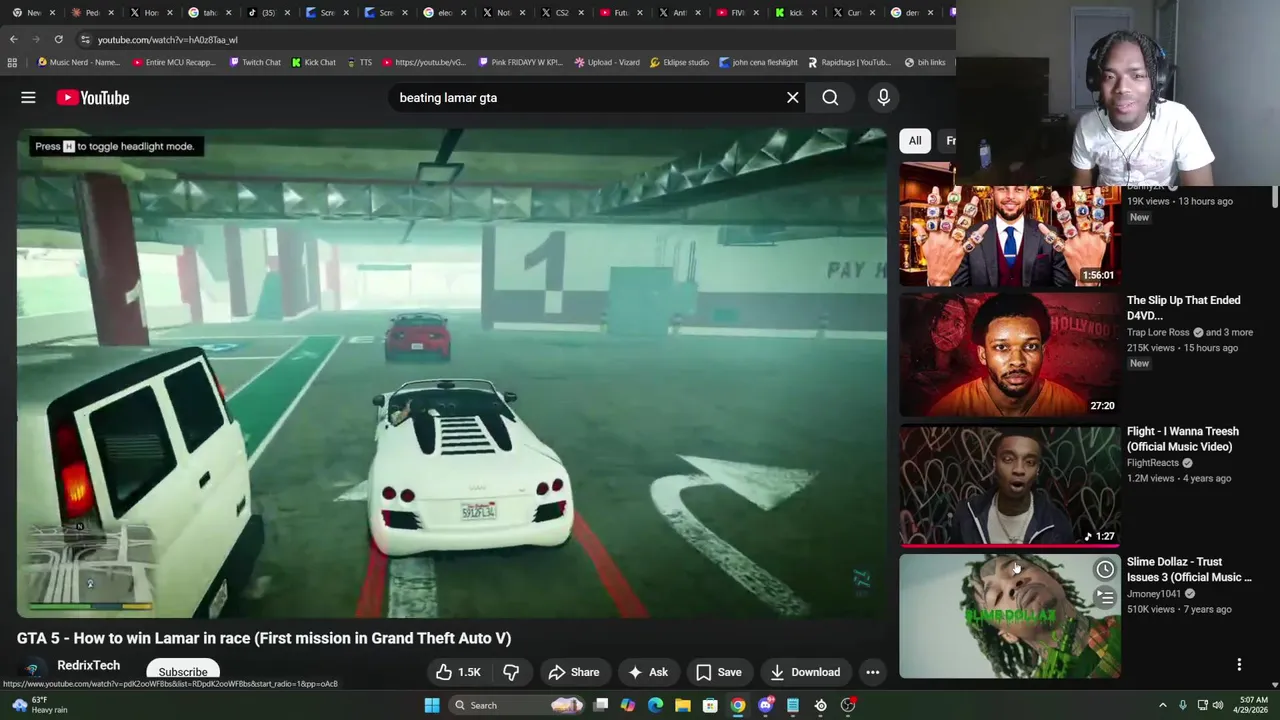The image size is (1280, 720).
Task: Open The Slip Up That Ended D4VD thumbnail
Action: point(1009,354)
